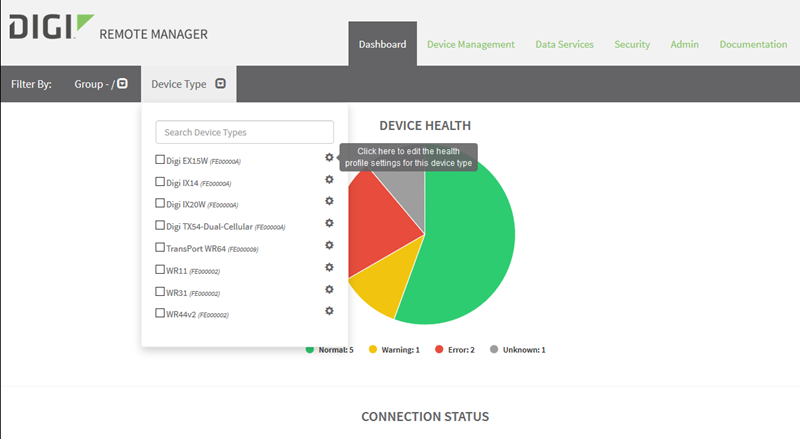Open the Data Services tab
The image size is (800, 439).
tap(564, 44)
